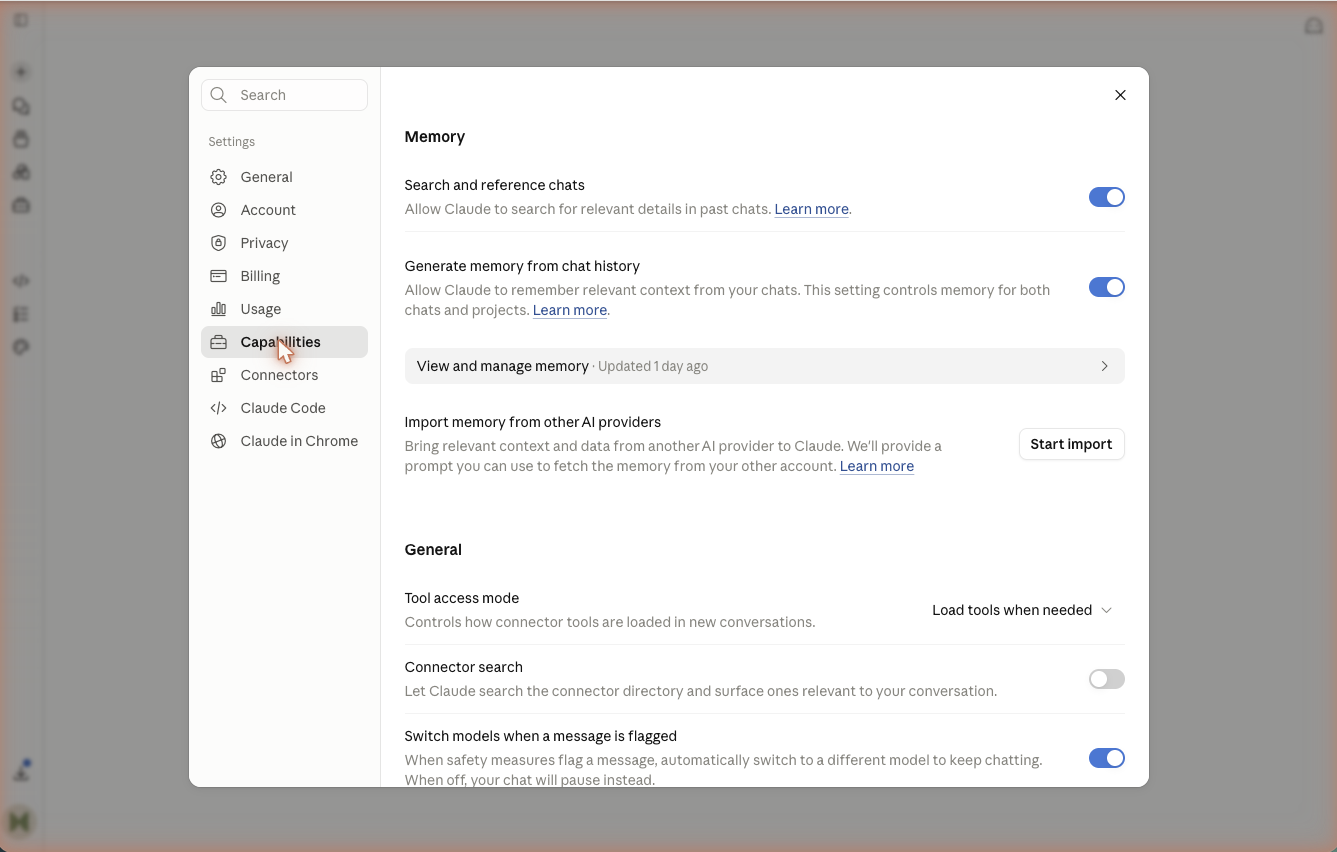Click the Billing card icon
1337x852 pixels.
point(218,276)
